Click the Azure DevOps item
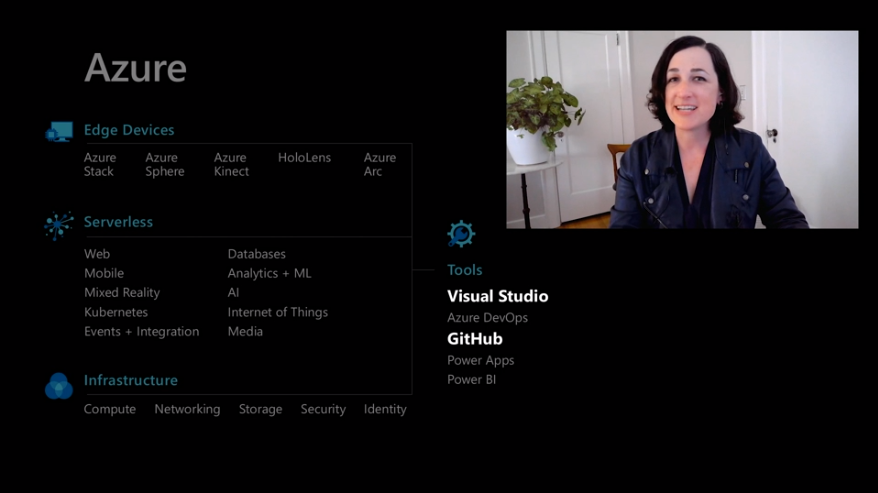Viewport: 878px width, 493px height. (x=487, y=318)
